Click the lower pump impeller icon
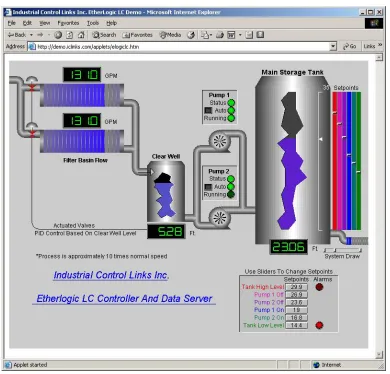 point(220,218)
